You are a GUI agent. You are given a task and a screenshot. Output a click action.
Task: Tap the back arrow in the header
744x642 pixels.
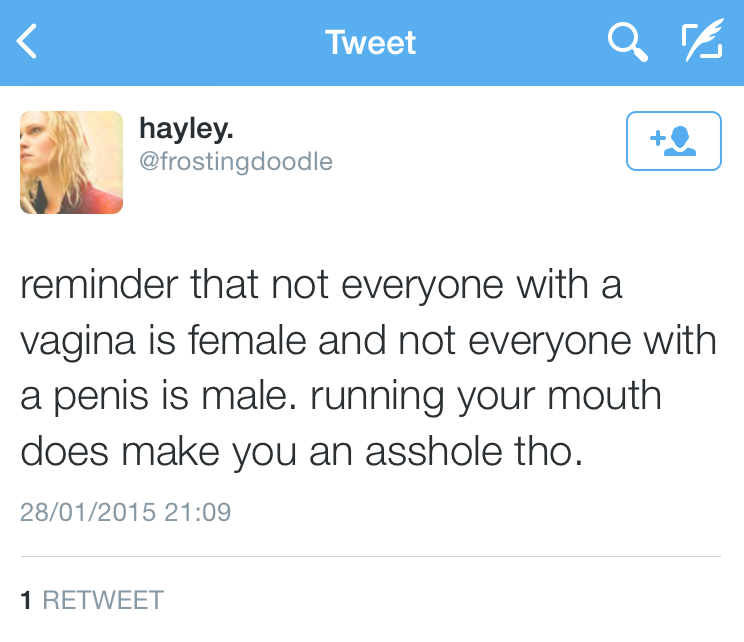pyautogui.click(x=28, y=42)
